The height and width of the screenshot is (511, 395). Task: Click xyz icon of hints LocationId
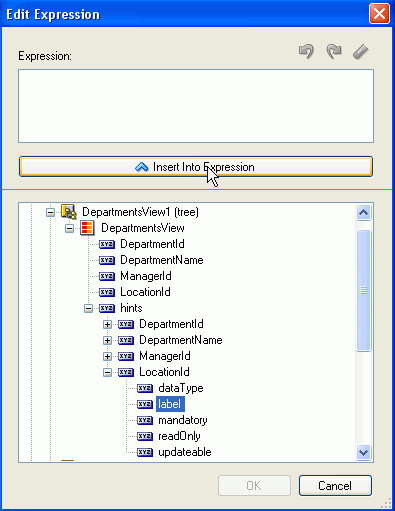coord(126,372)
